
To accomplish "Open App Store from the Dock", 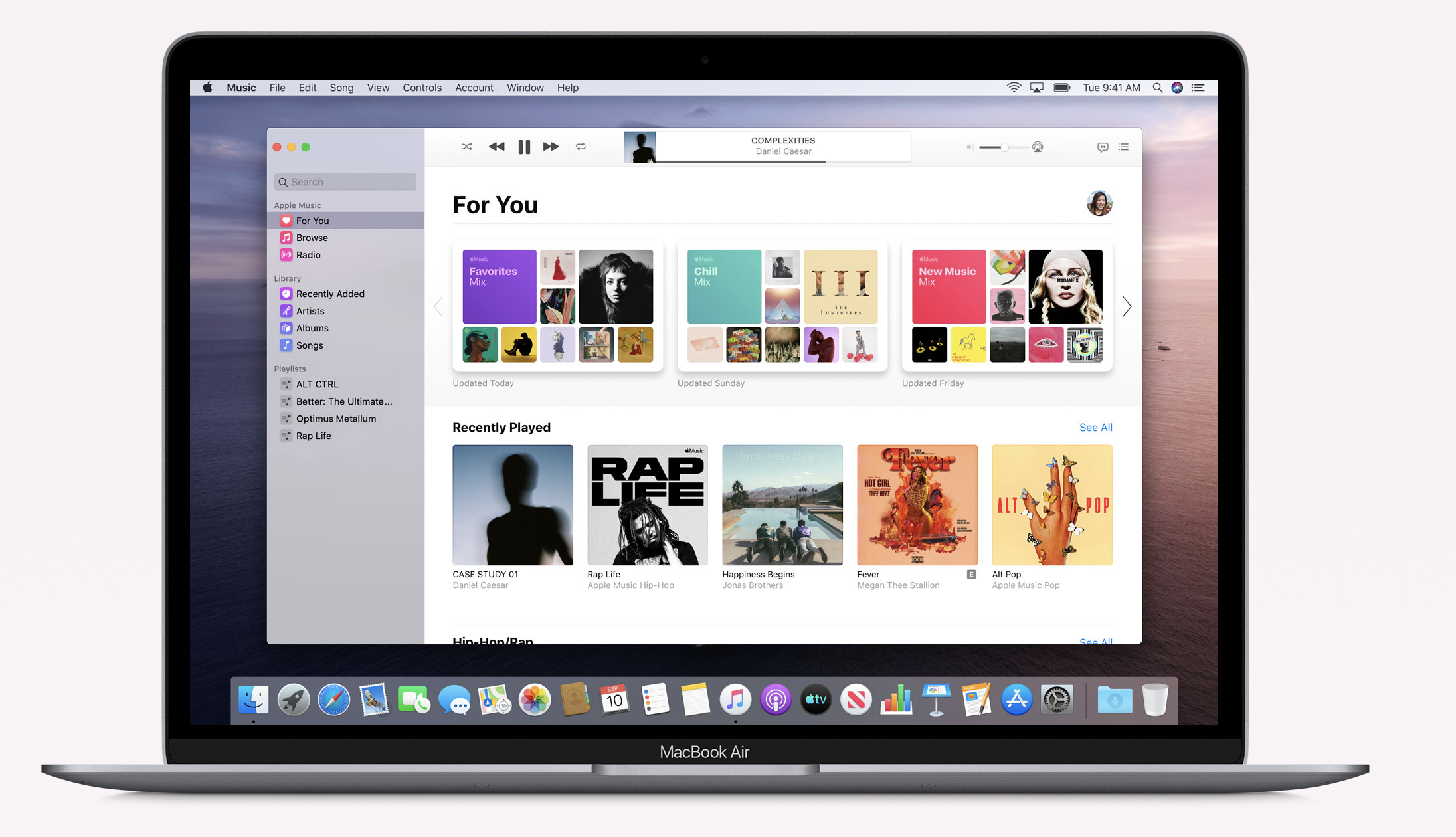I will click(x=1016, y=699).
